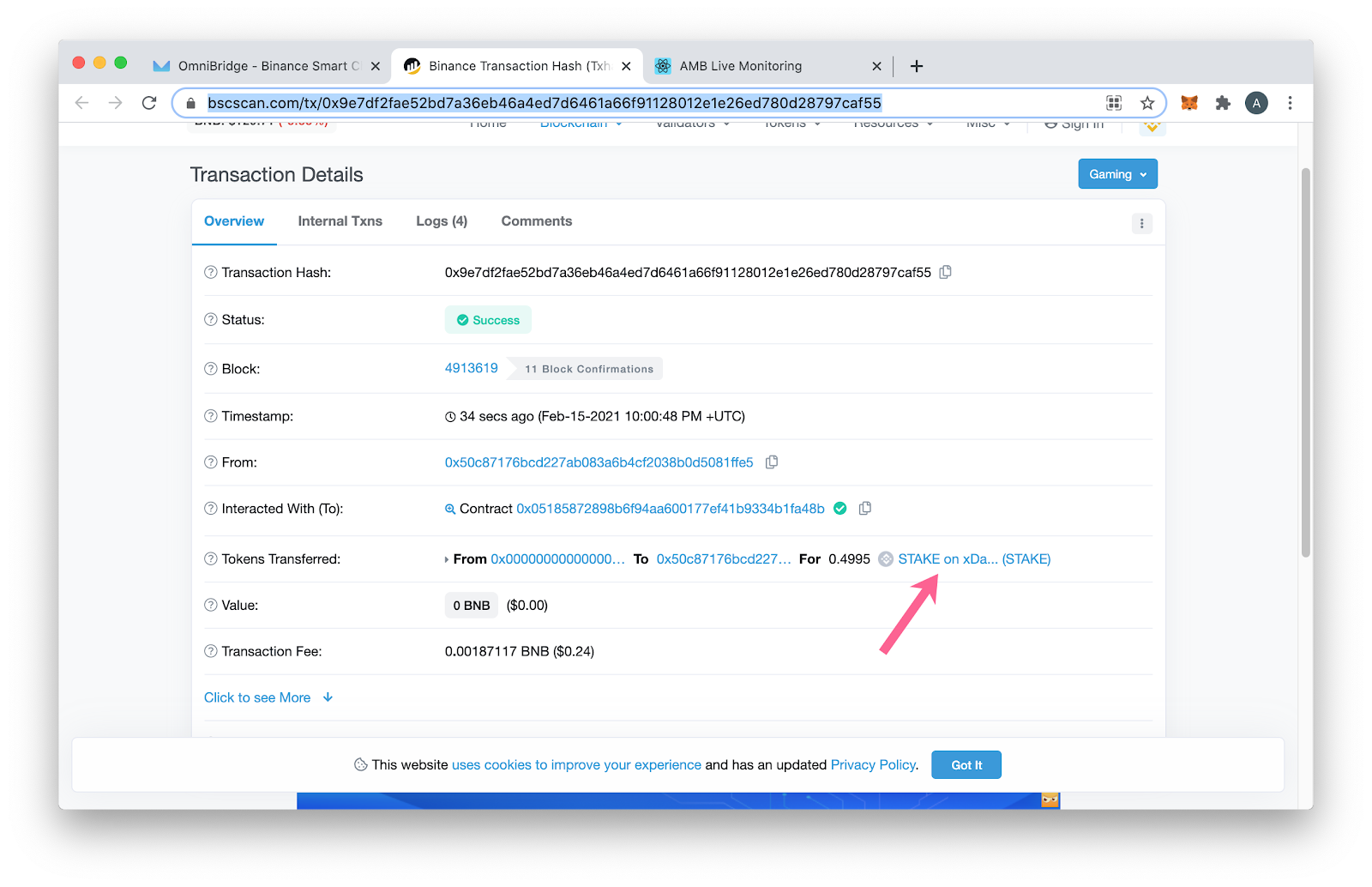Image resolution: width=1372 pixels, height=887 pixels.
Task: Open the Privacy Policy link
Action: pos(873,764)
